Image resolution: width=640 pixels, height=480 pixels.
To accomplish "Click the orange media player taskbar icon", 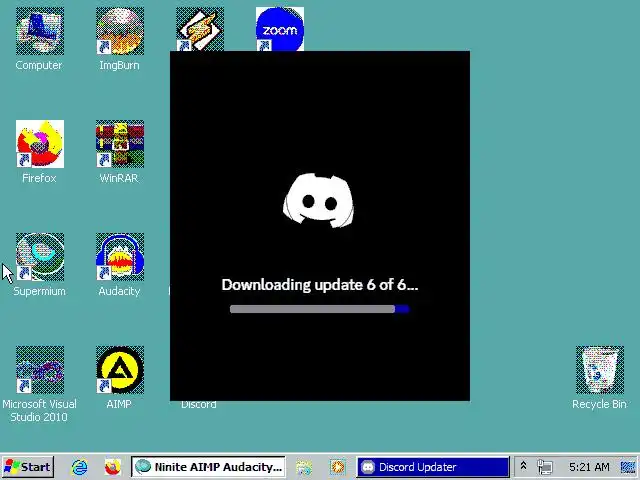I will [x=338, y=467].
